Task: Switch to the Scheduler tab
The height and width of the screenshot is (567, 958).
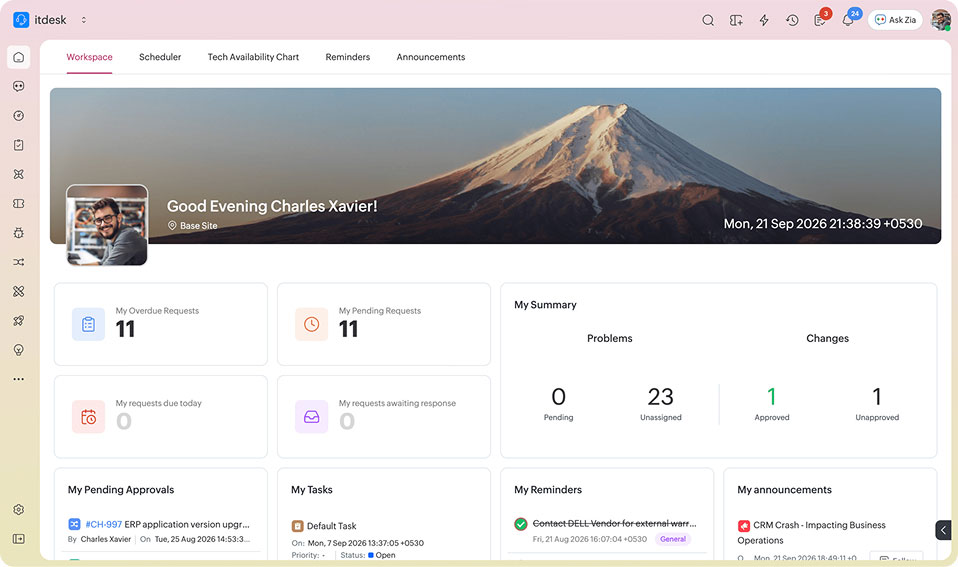Action: 160,57
